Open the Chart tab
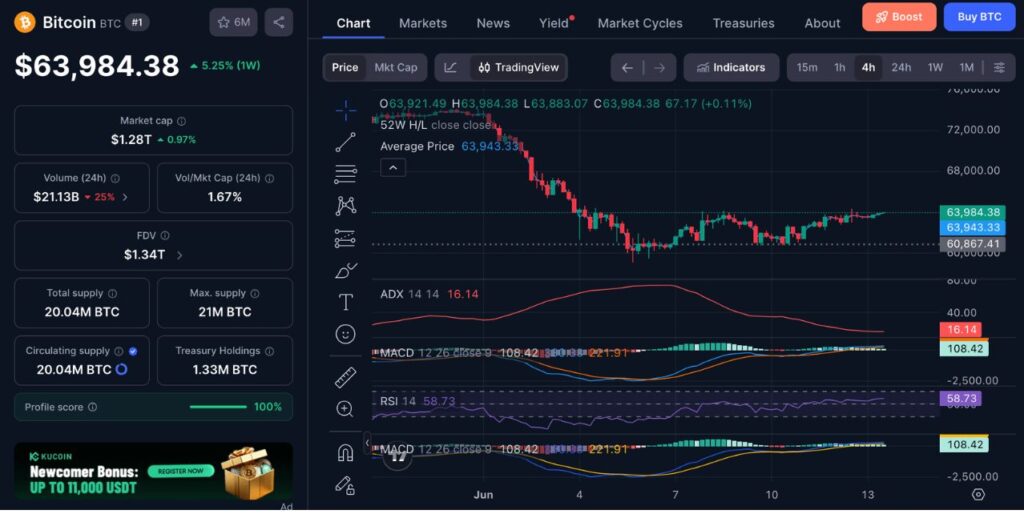Image resolution: width=1024 pixels, height=514 pixels. pos(353,23)
